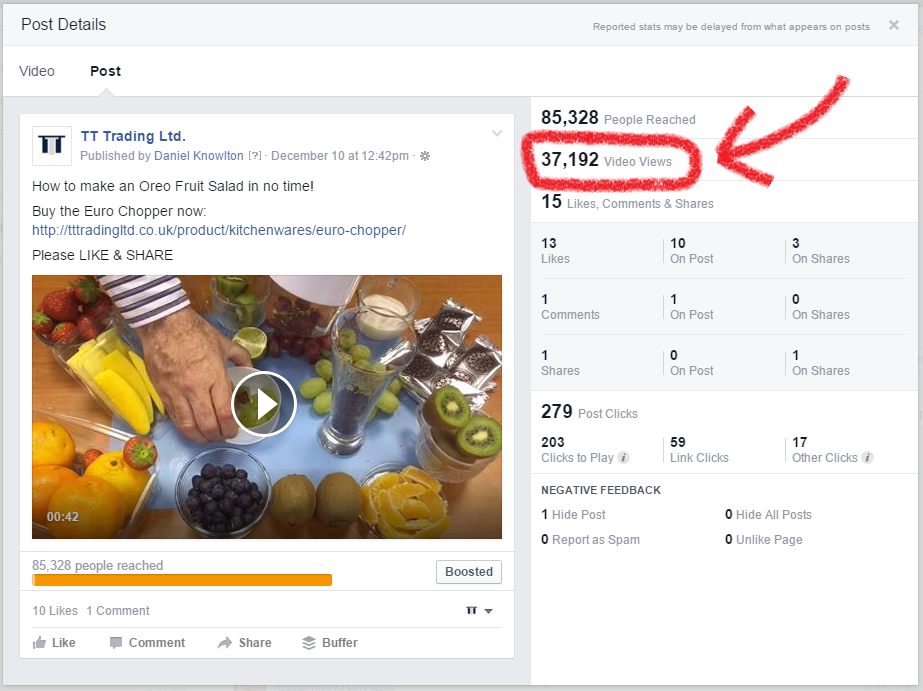Open Daniel Knowlton's profile link
Viewport: 923px width, 691px height.
point(198,156)
